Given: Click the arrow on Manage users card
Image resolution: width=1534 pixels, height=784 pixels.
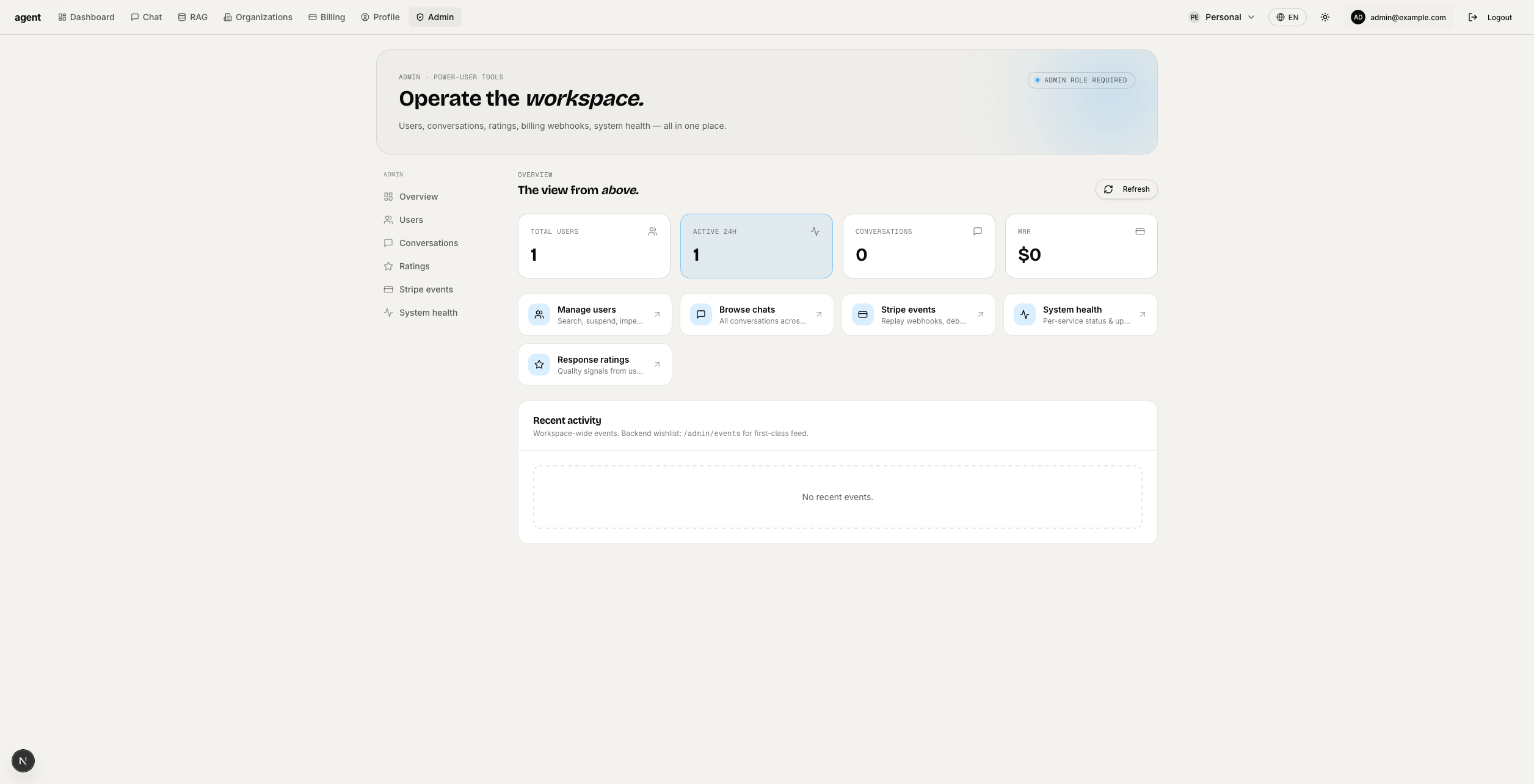Looking at the screenshot, I should tap(657, 314).
